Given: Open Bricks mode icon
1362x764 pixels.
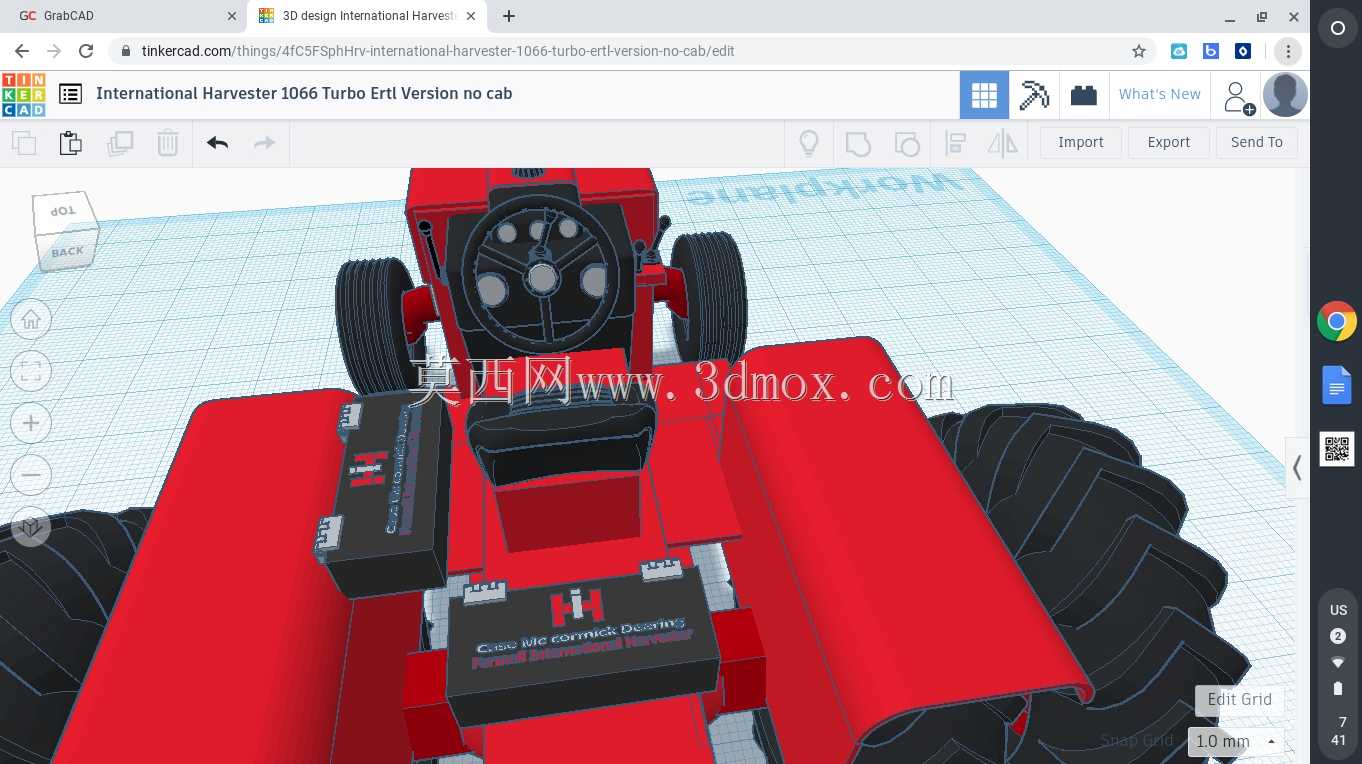Looking at the screenshot, I should [1084, 95].
